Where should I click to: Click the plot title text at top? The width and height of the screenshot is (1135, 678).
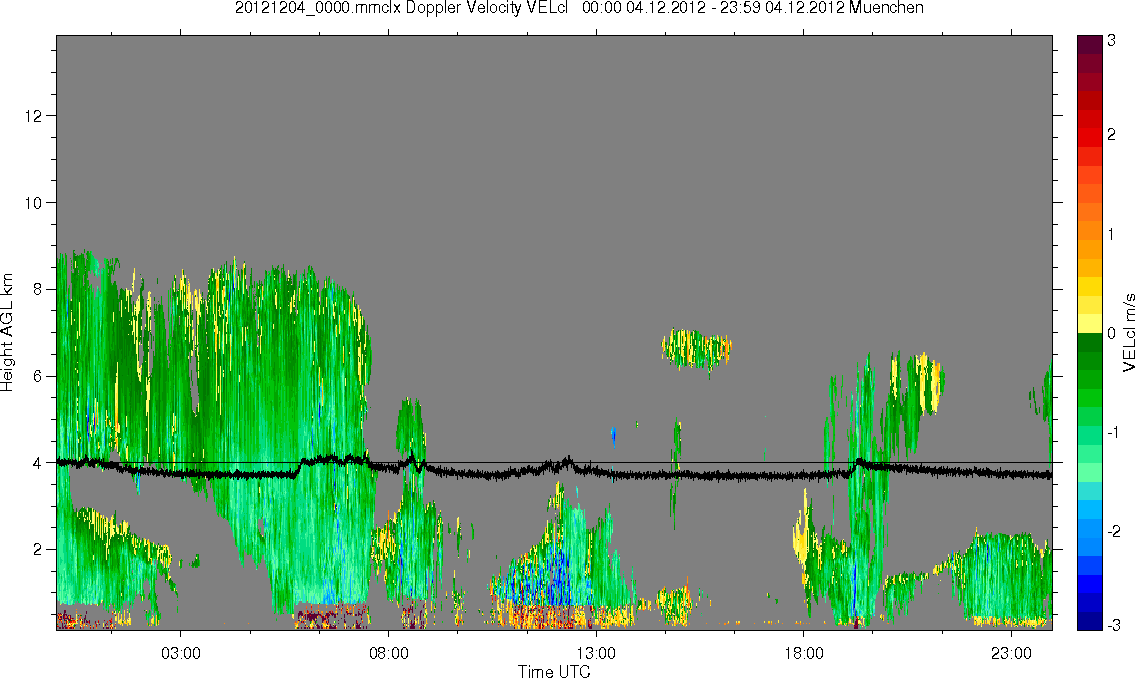(x=579, y=8)
